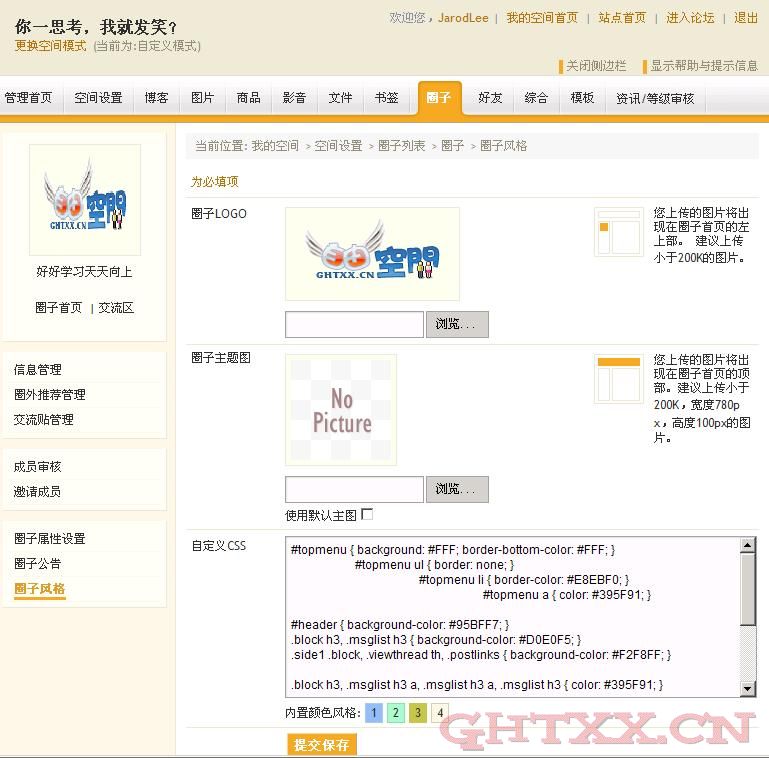Click the logo position layout icon
Screen dimensions: 769x758
(x=618, y=232)
